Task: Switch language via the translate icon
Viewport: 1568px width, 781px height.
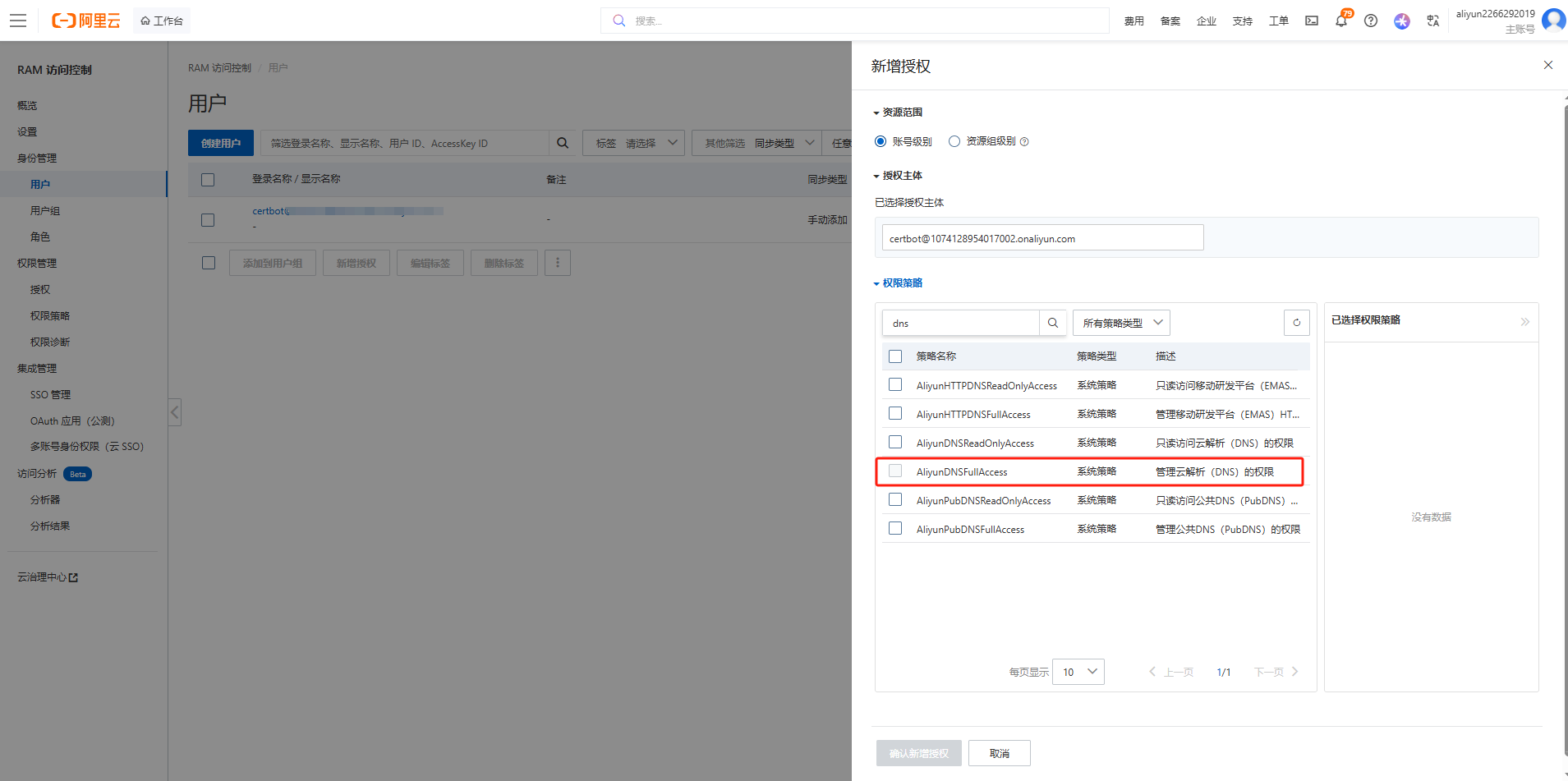Action: click(1433, 21)
